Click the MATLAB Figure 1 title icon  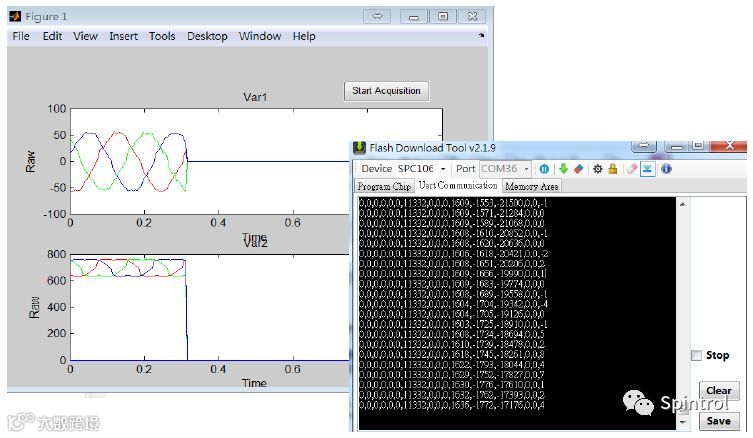[x=15, y=16]
